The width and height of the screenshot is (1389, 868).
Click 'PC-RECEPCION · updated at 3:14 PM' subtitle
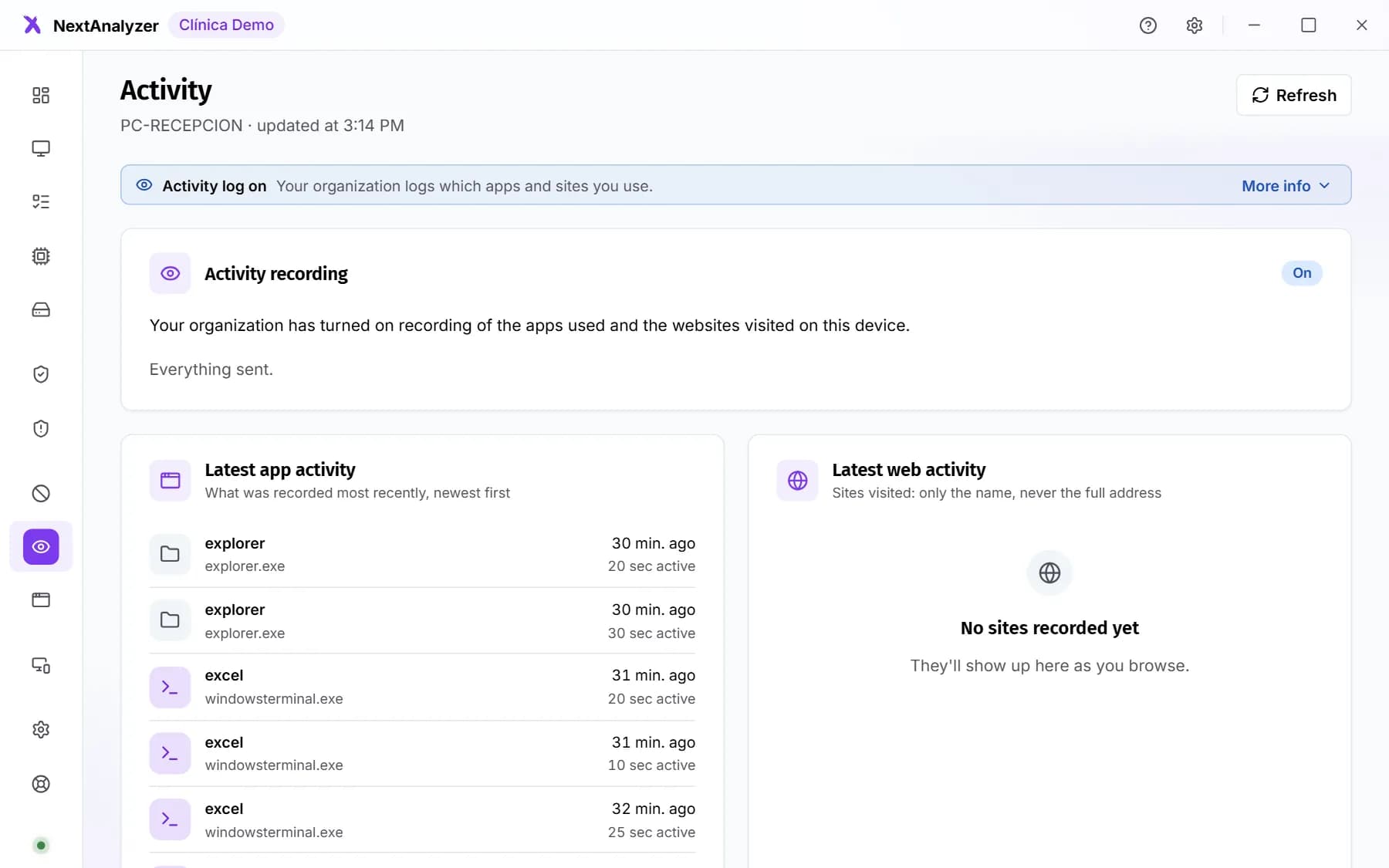click(x=262, y=126)
